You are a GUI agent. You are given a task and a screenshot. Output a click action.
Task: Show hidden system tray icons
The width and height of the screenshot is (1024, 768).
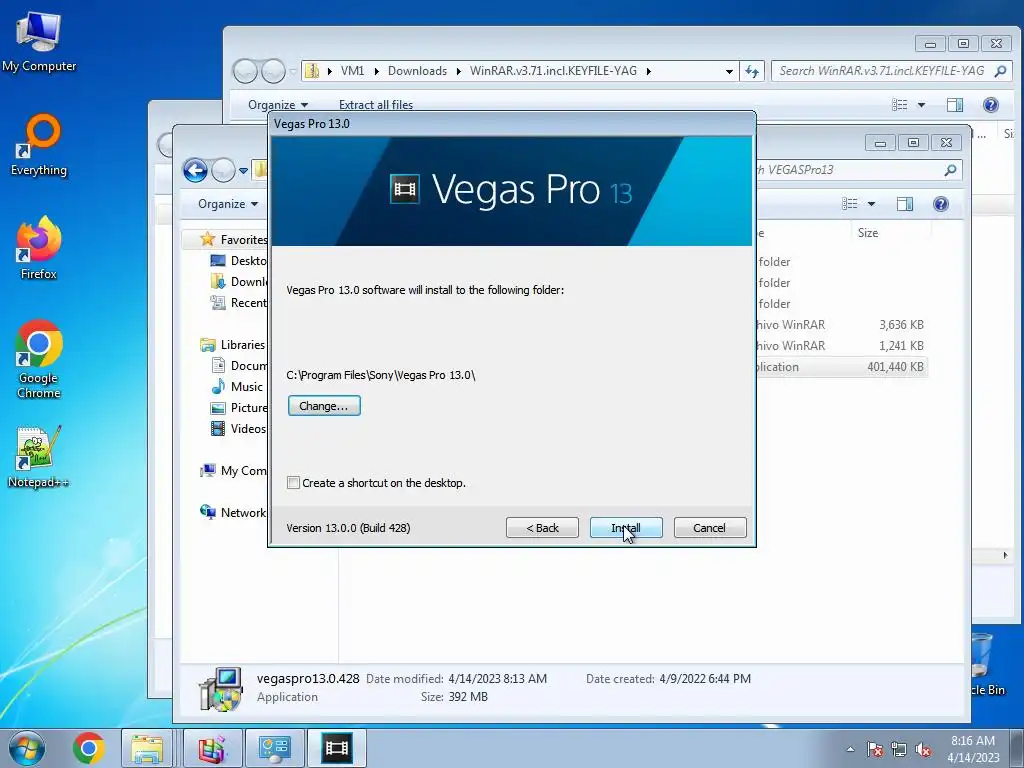pos(850,749)
